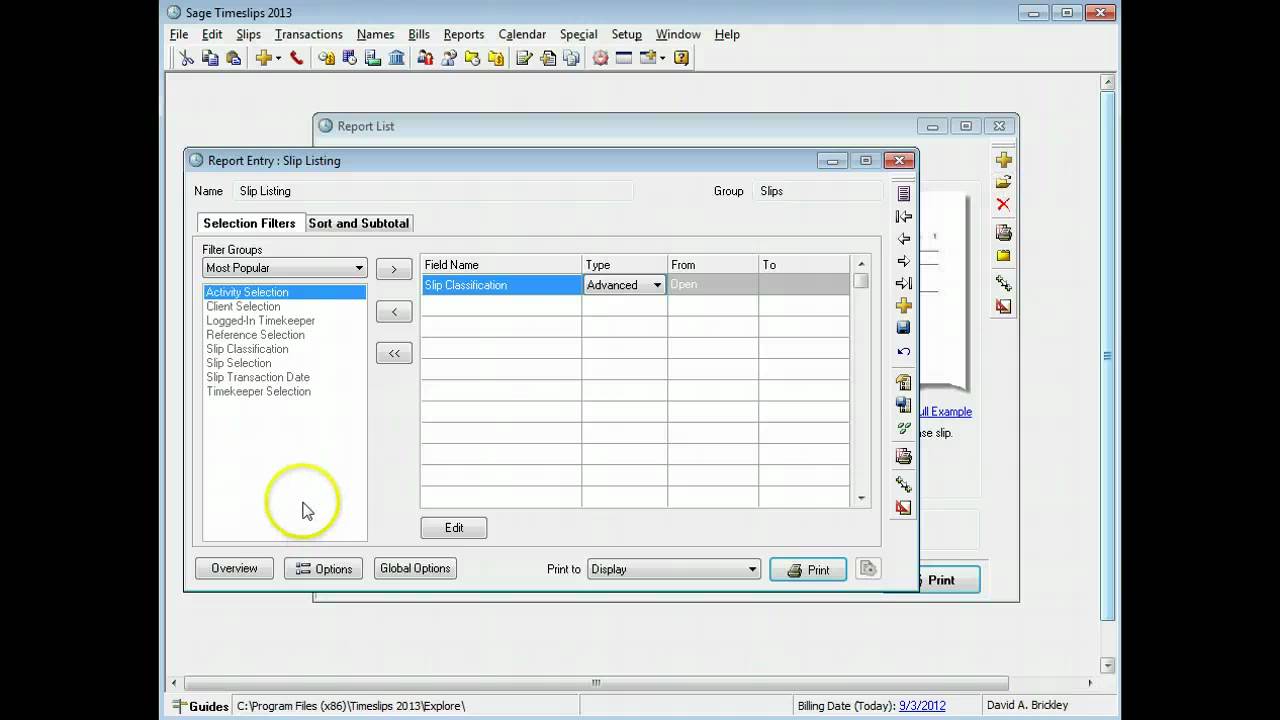
Task: Click the open folder icon in Report List toolbar
Action: coord(1003,182)
